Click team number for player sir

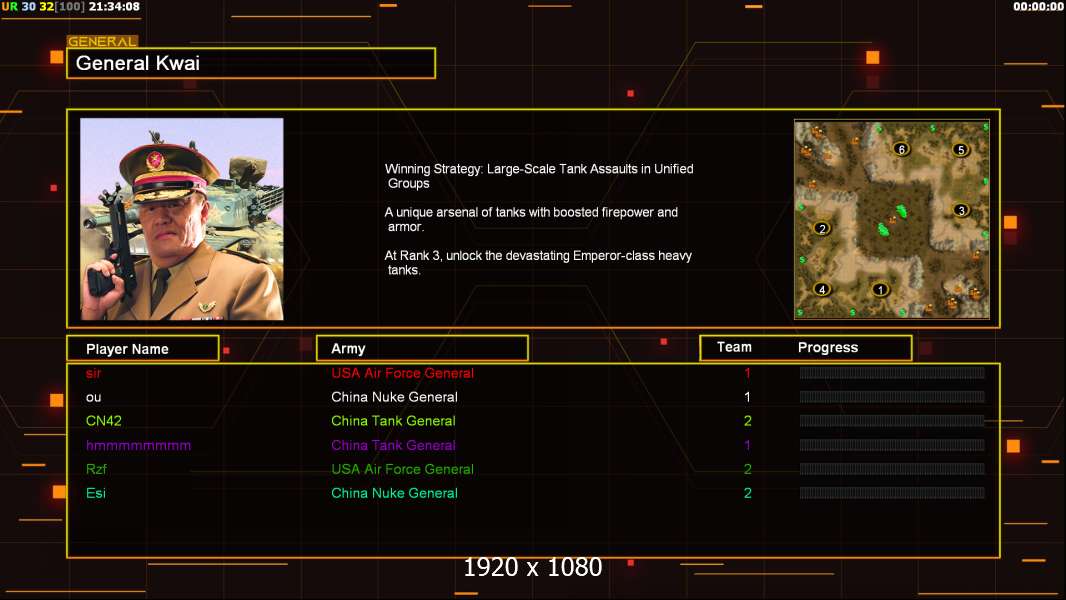coord(747,373)
